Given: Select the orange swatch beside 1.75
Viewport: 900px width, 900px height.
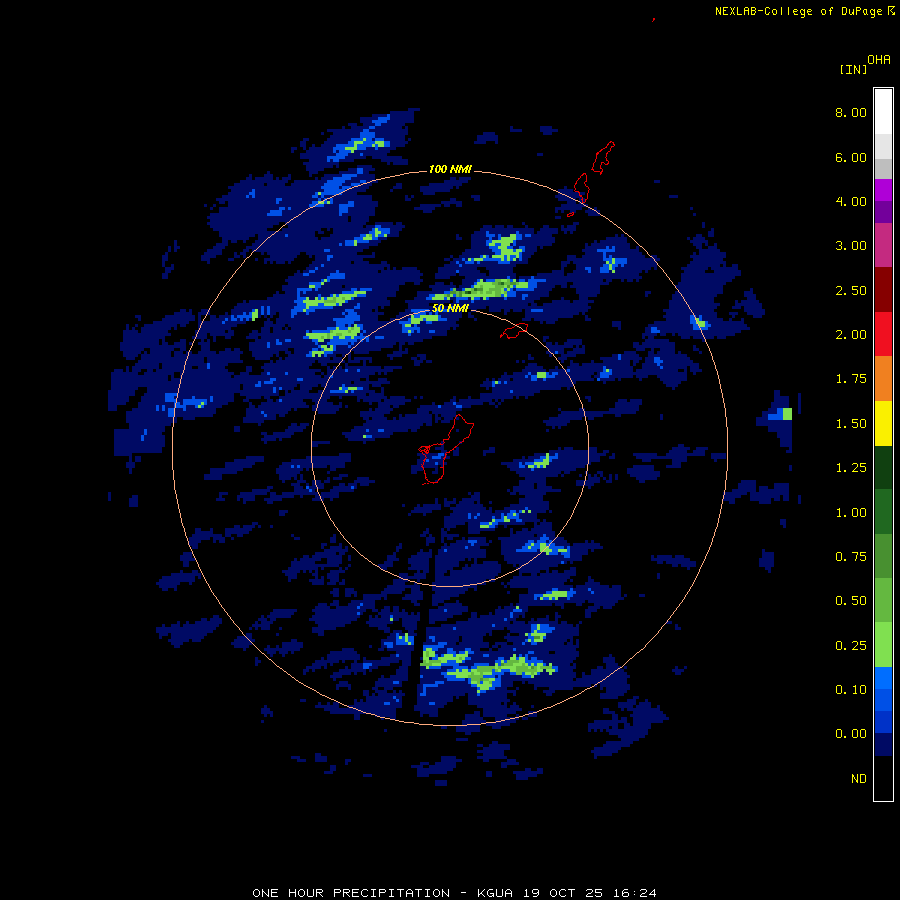Looking at the screenshot, I should click(x=883, y=378).
